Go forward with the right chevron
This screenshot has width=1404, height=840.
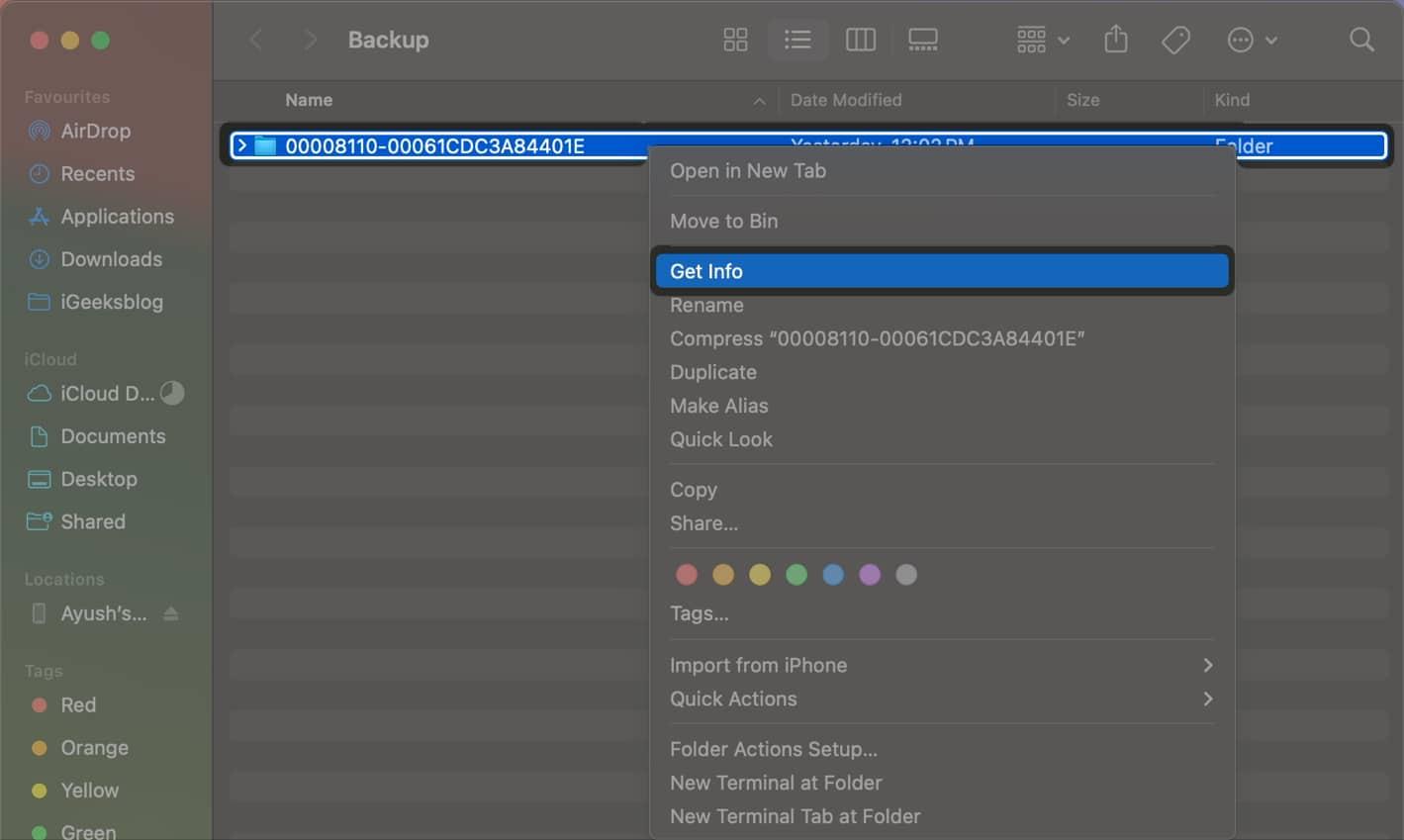pos(310,40)
